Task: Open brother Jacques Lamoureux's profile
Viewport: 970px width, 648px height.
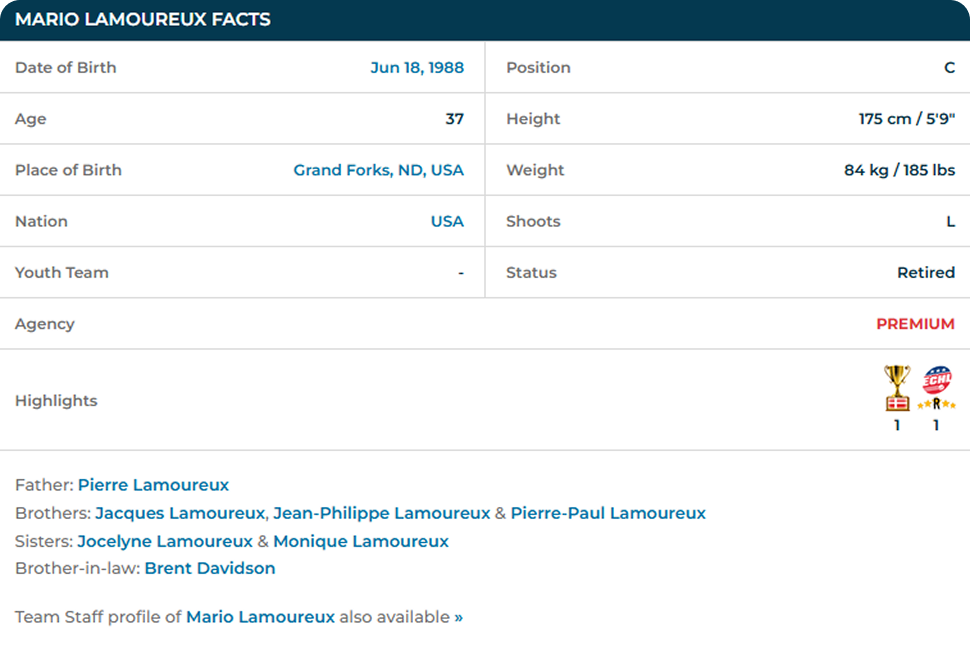Action: [180, 513]
